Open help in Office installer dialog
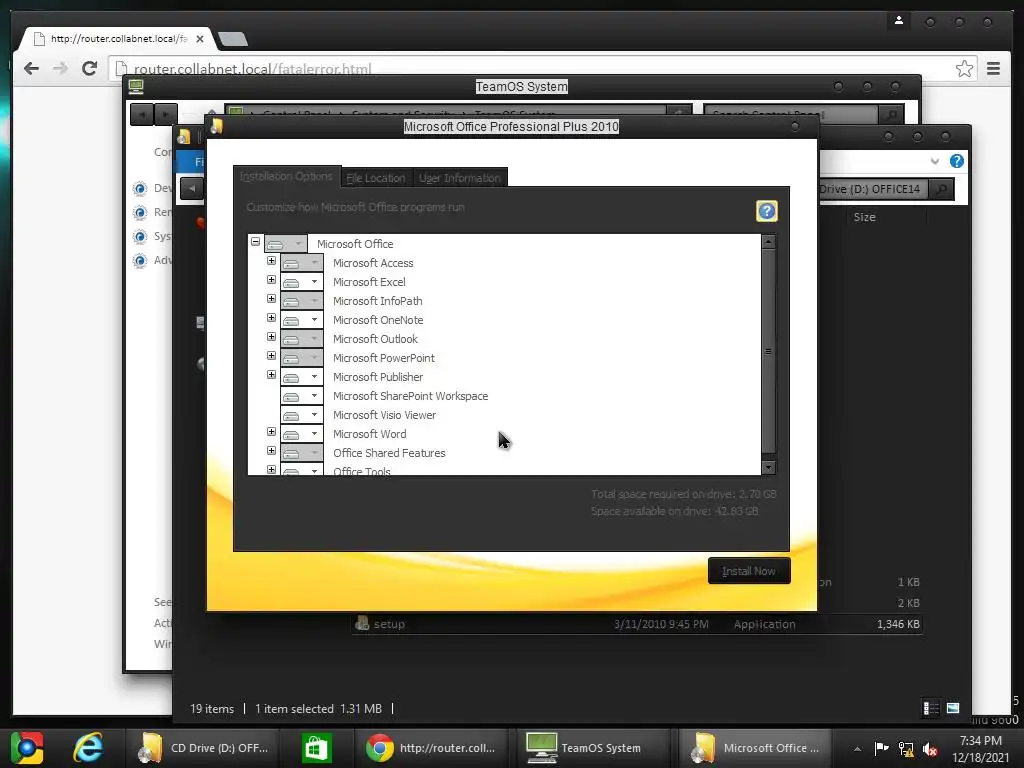Viewport: 1024px width, 768px height. (767, 211)
